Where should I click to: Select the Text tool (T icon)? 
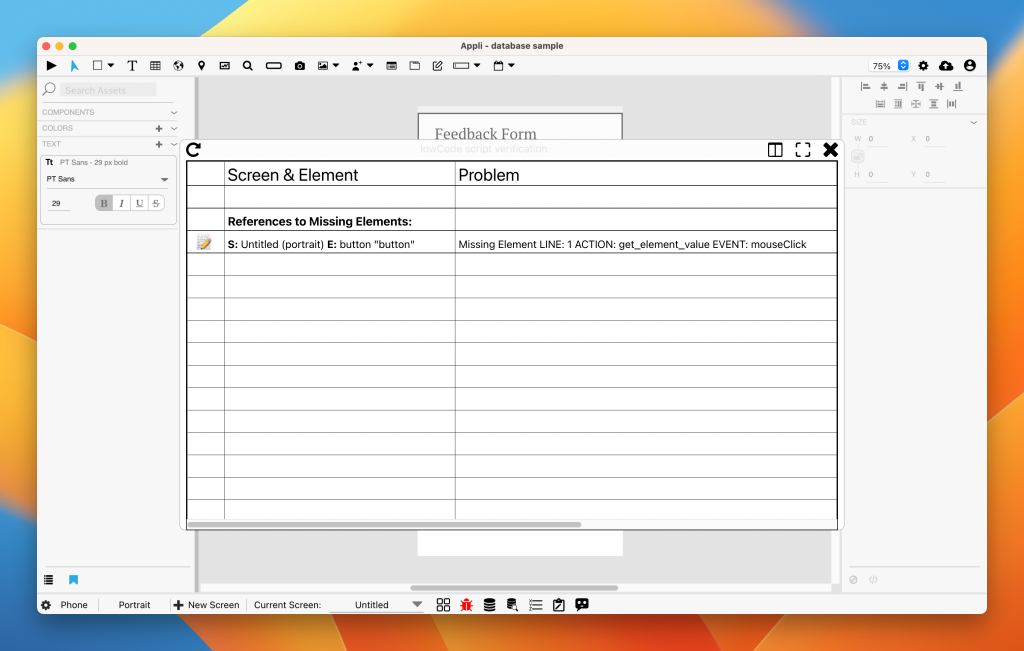[132, 65]
